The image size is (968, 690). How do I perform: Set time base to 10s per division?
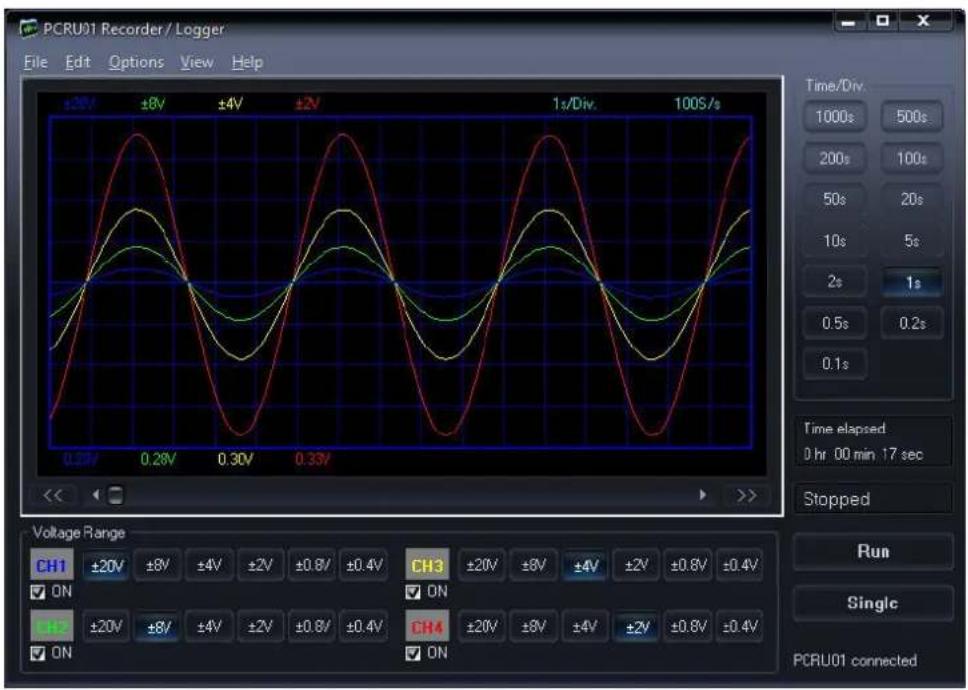click(835, 240)
